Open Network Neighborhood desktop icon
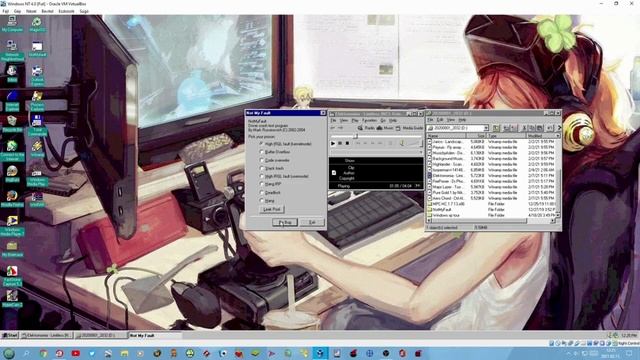This screenshot has width=640, height=360. click(x=12, y=51)
